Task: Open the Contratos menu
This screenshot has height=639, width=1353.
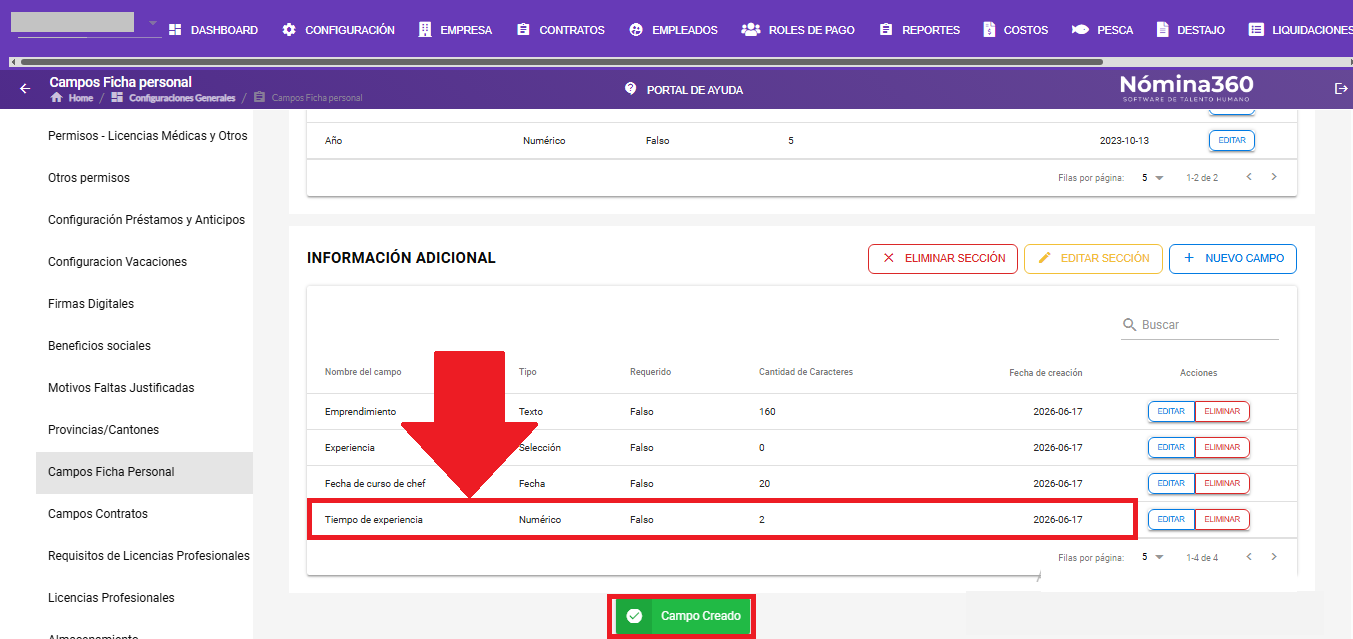Action: click(561, 30)
